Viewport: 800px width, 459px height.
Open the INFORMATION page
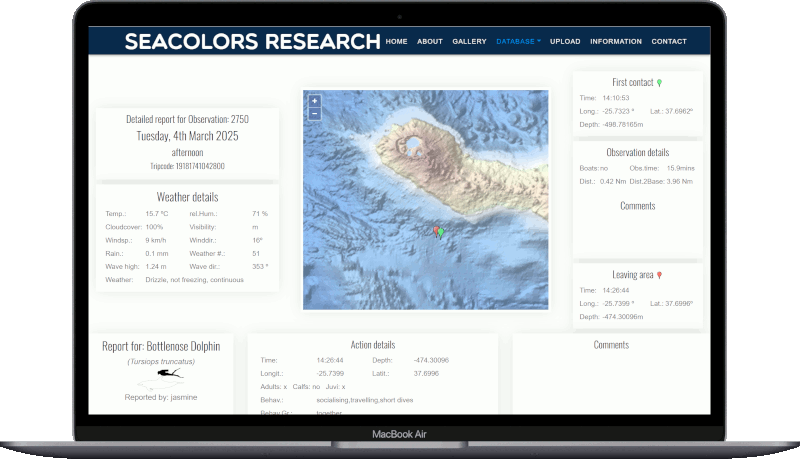point(616,41)
